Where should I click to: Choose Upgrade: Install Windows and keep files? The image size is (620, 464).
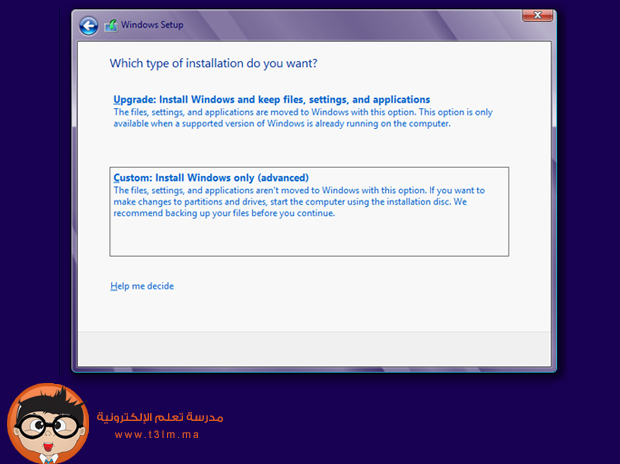click(272, 99)
